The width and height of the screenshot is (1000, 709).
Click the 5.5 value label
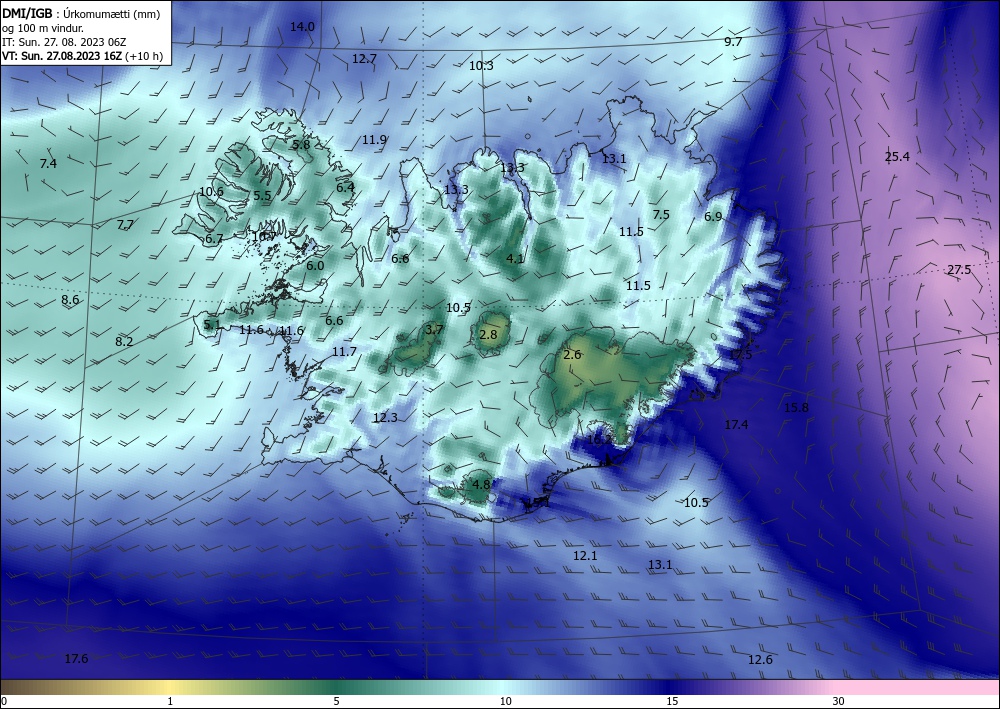tap(262, 196)
